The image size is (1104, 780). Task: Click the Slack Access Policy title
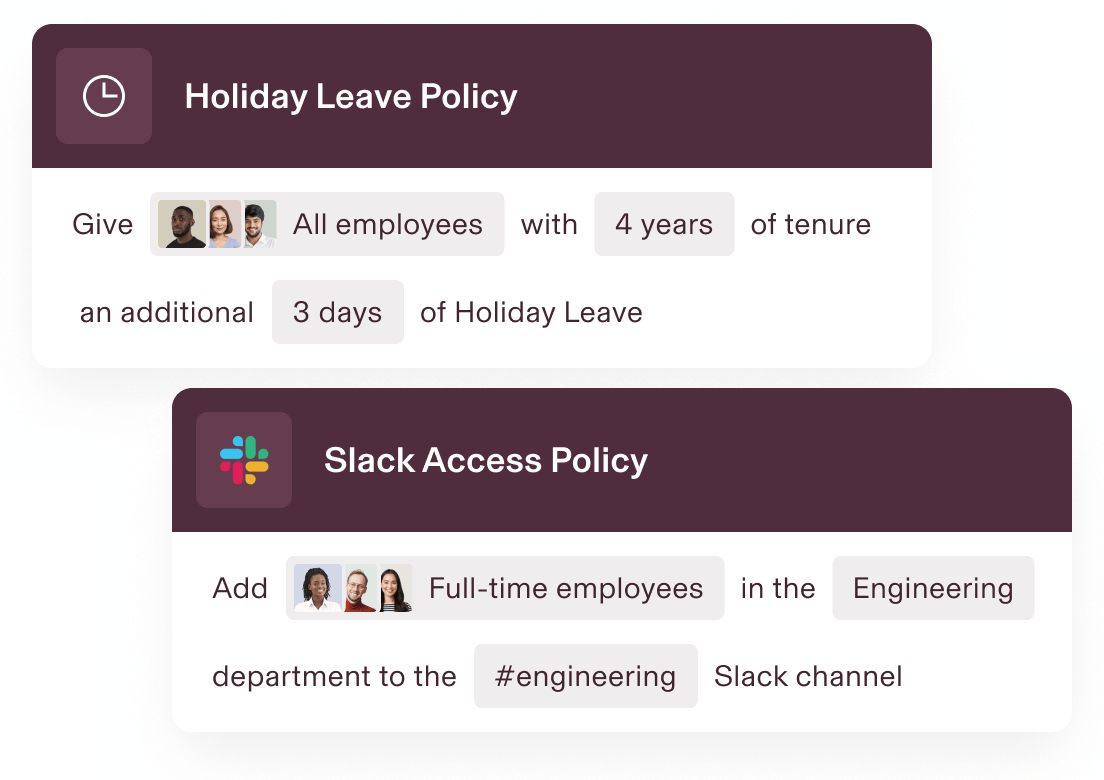pyautogui.click(x=487, y=460)
